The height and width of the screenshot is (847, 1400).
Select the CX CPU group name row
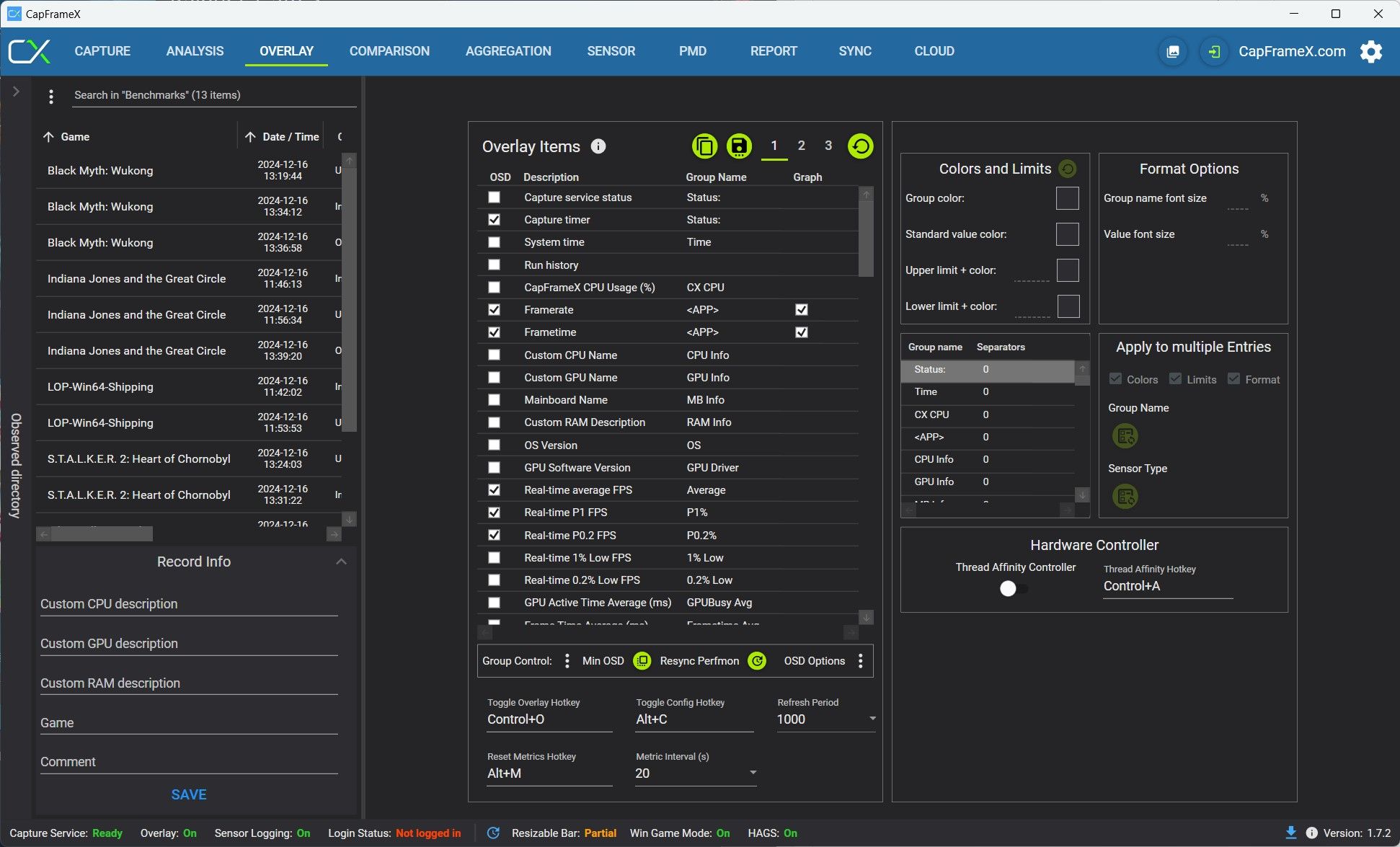pos(988,414)
